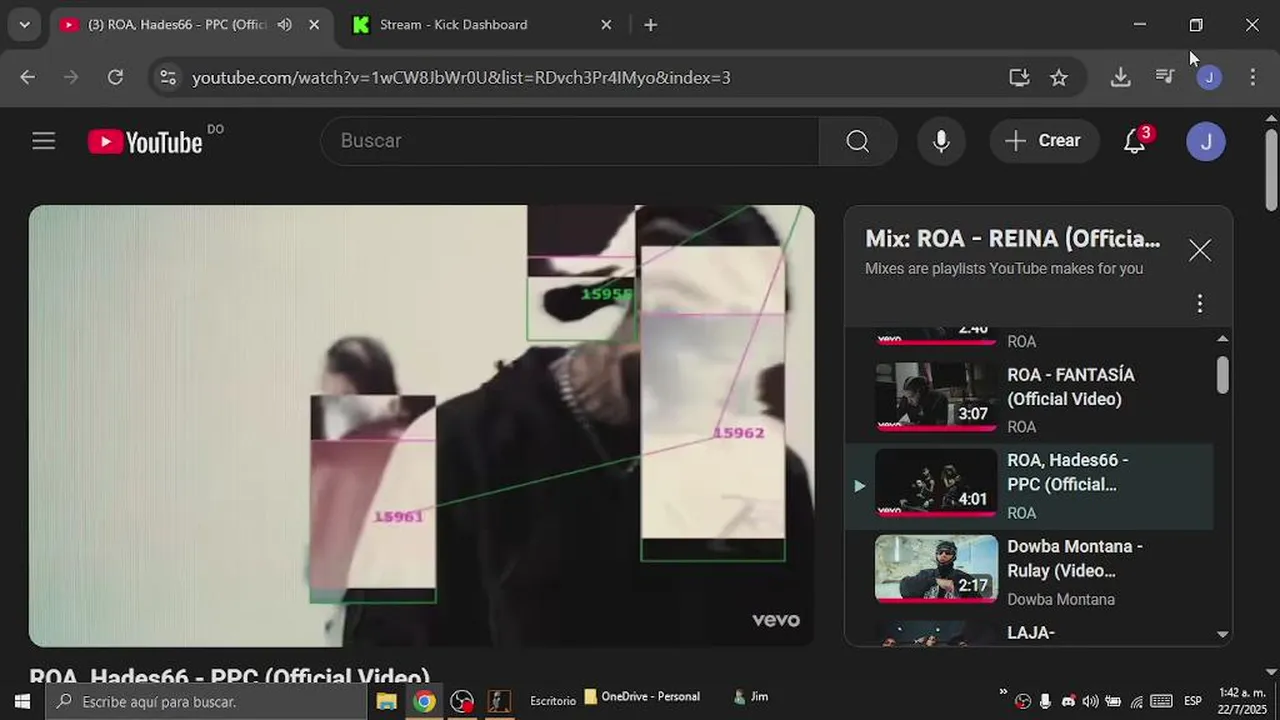Click into the Buscar search field

[570, 141]
